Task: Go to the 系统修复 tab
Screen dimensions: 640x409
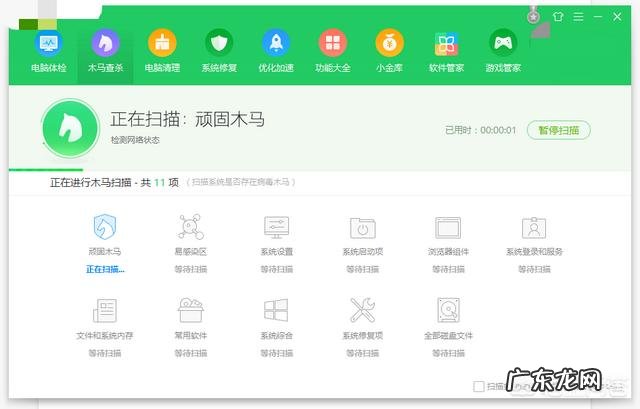Action: point(219,51)
